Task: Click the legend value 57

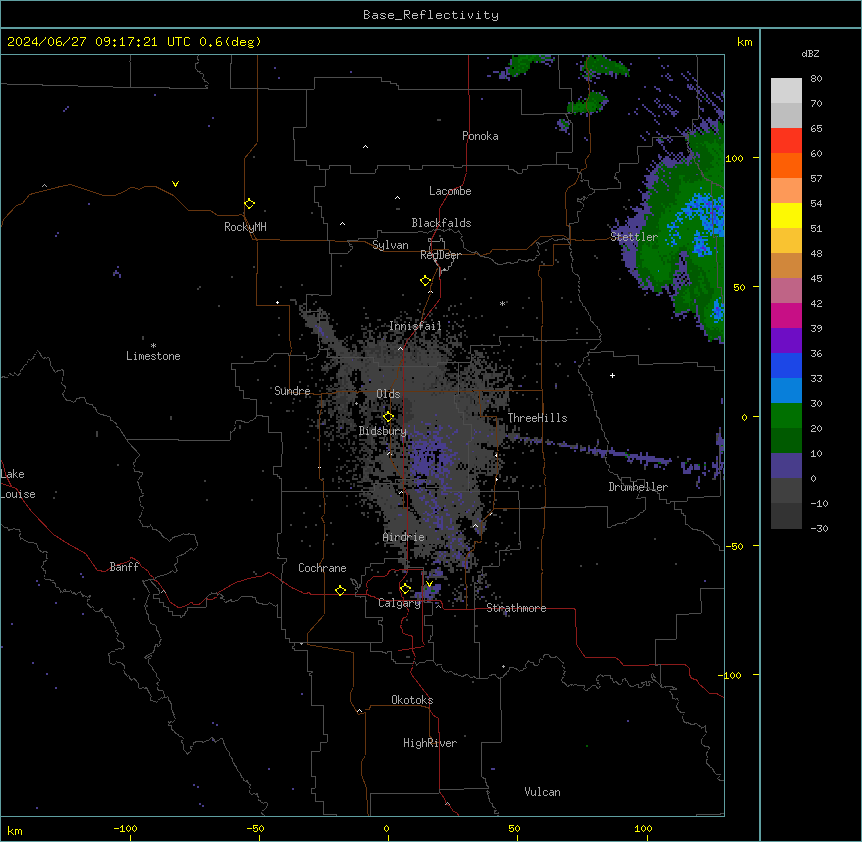Action: [x=816, y=179]
